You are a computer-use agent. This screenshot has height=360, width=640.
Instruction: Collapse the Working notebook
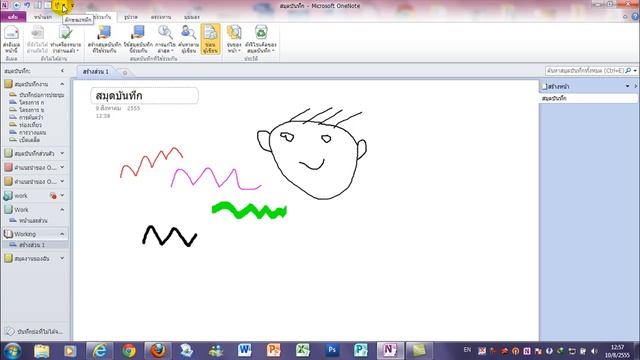pyautogui.click(x=62, y=234)
